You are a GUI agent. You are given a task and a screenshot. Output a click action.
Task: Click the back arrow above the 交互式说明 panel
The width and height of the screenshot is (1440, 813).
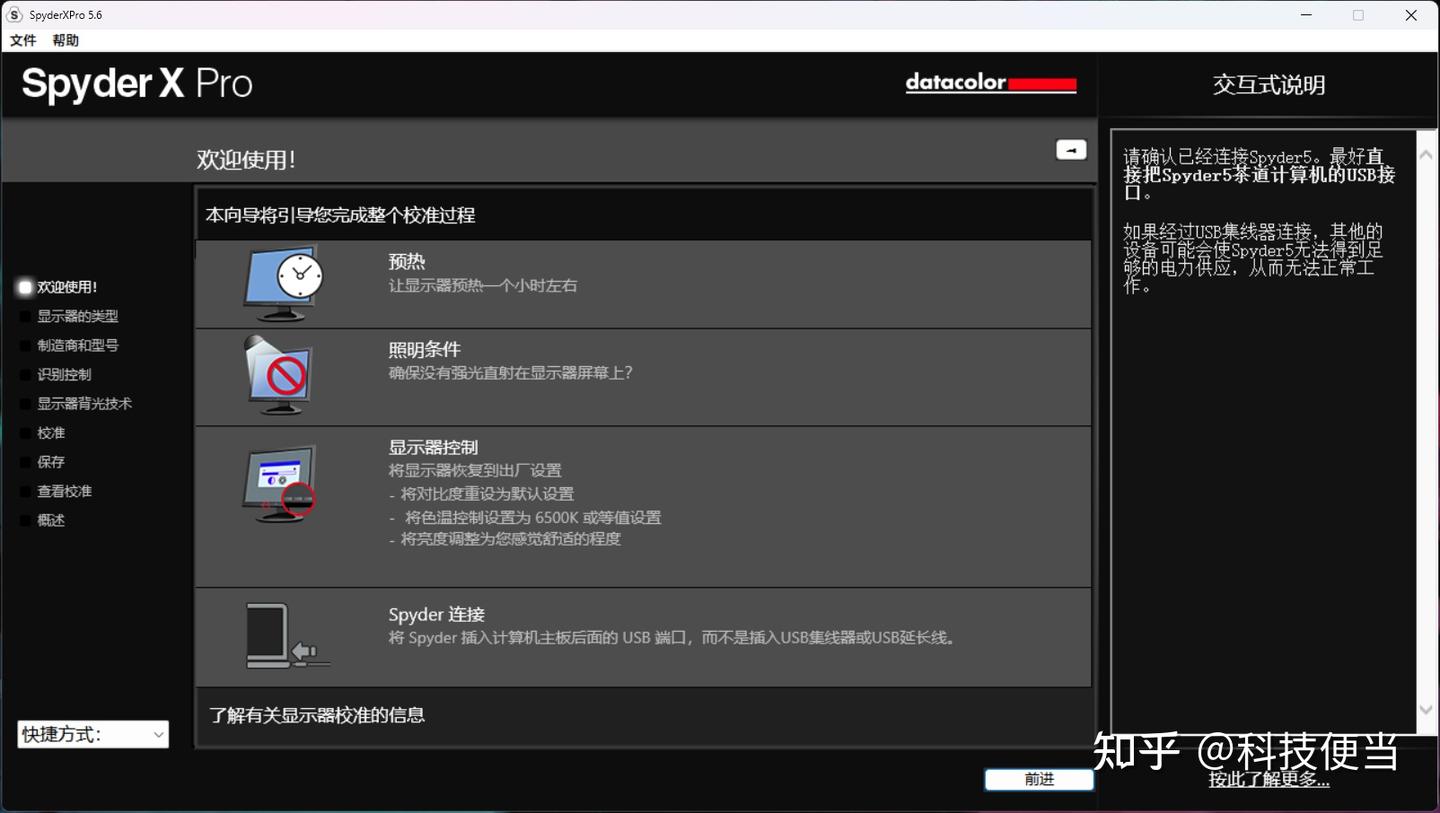pos(1070,148)
